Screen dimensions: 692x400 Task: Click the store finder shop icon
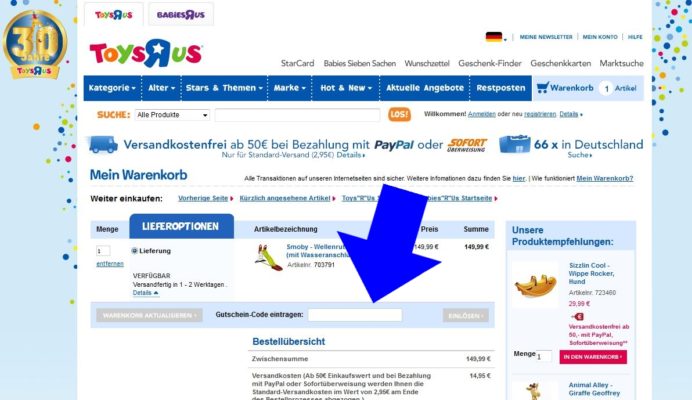(515, 144)
